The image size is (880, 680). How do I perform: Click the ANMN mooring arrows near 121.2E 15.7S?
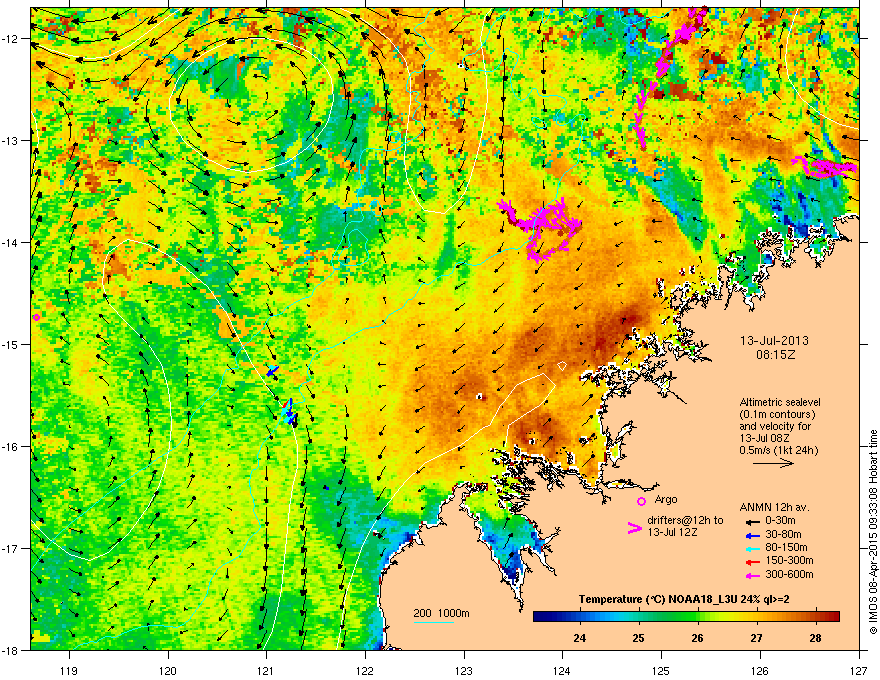click(289, 412)
